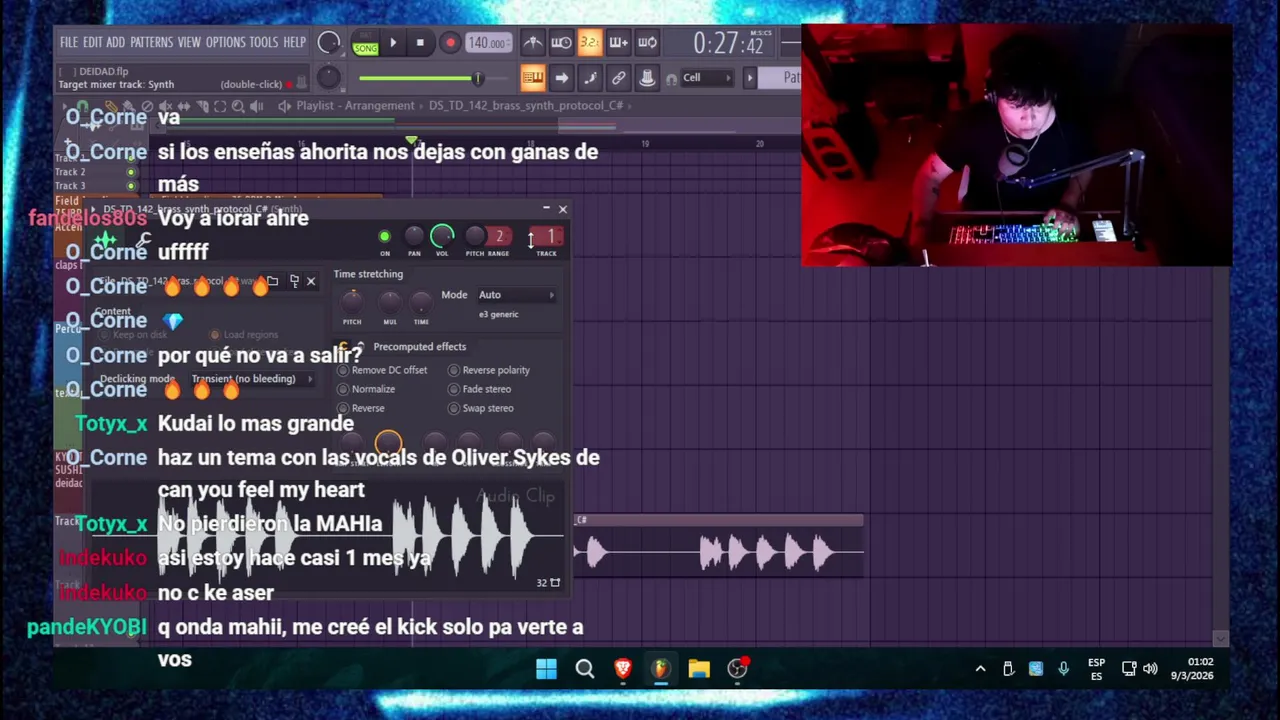Click the Stop button in transport

(x=420, y=43)
